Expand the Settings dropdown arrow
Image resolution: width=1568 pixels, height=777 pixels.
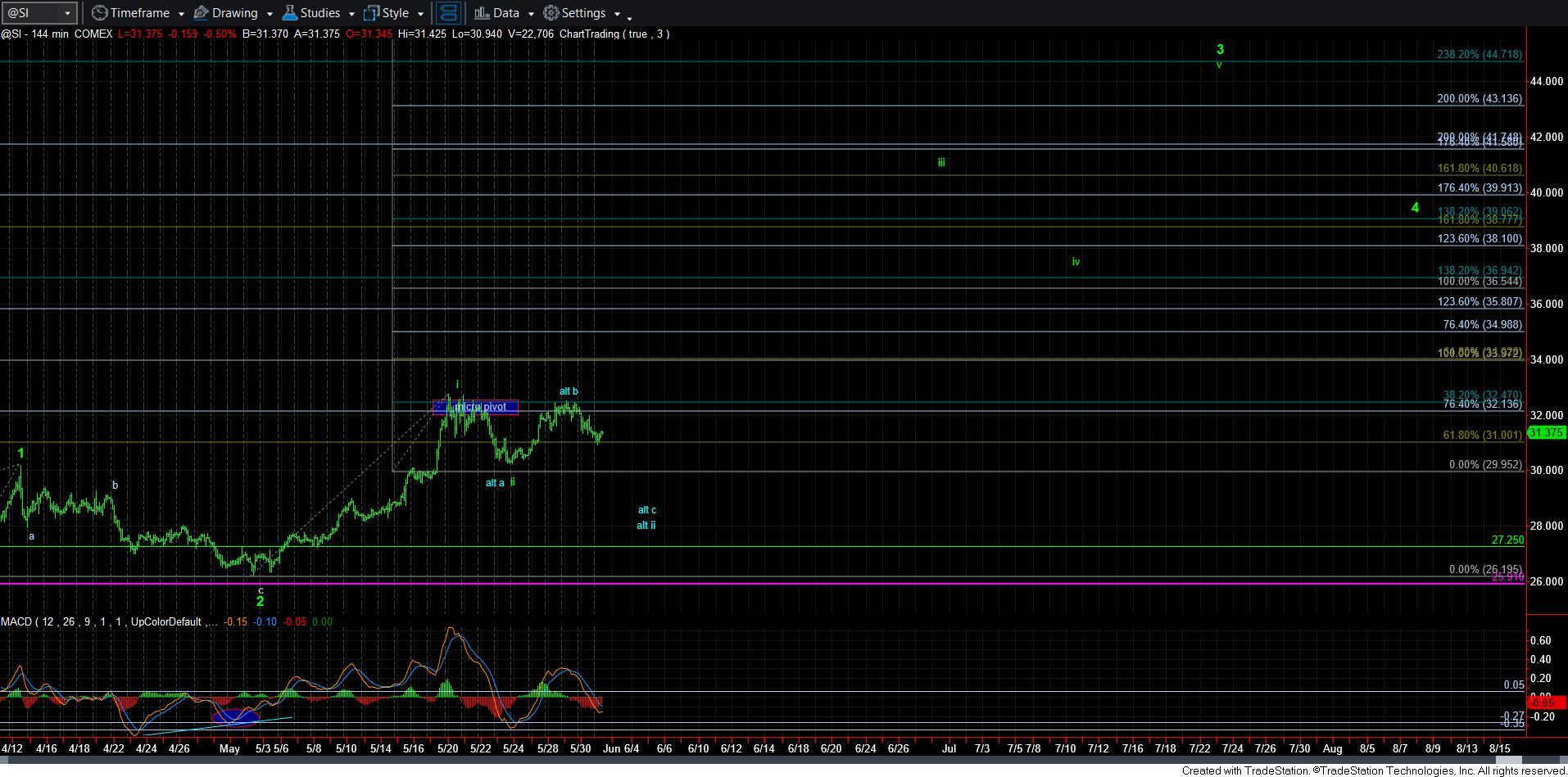pyautogui.click(x=617, y=14)
